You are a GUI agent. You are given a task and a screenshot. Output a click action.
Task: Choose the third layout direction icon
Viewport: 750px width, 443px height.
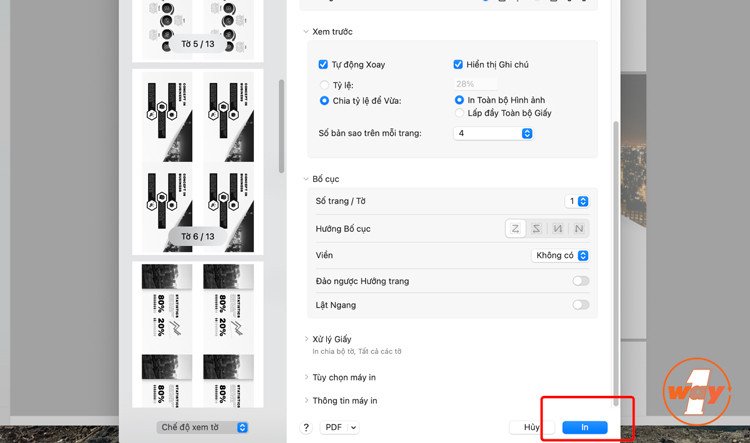(557, 229)
